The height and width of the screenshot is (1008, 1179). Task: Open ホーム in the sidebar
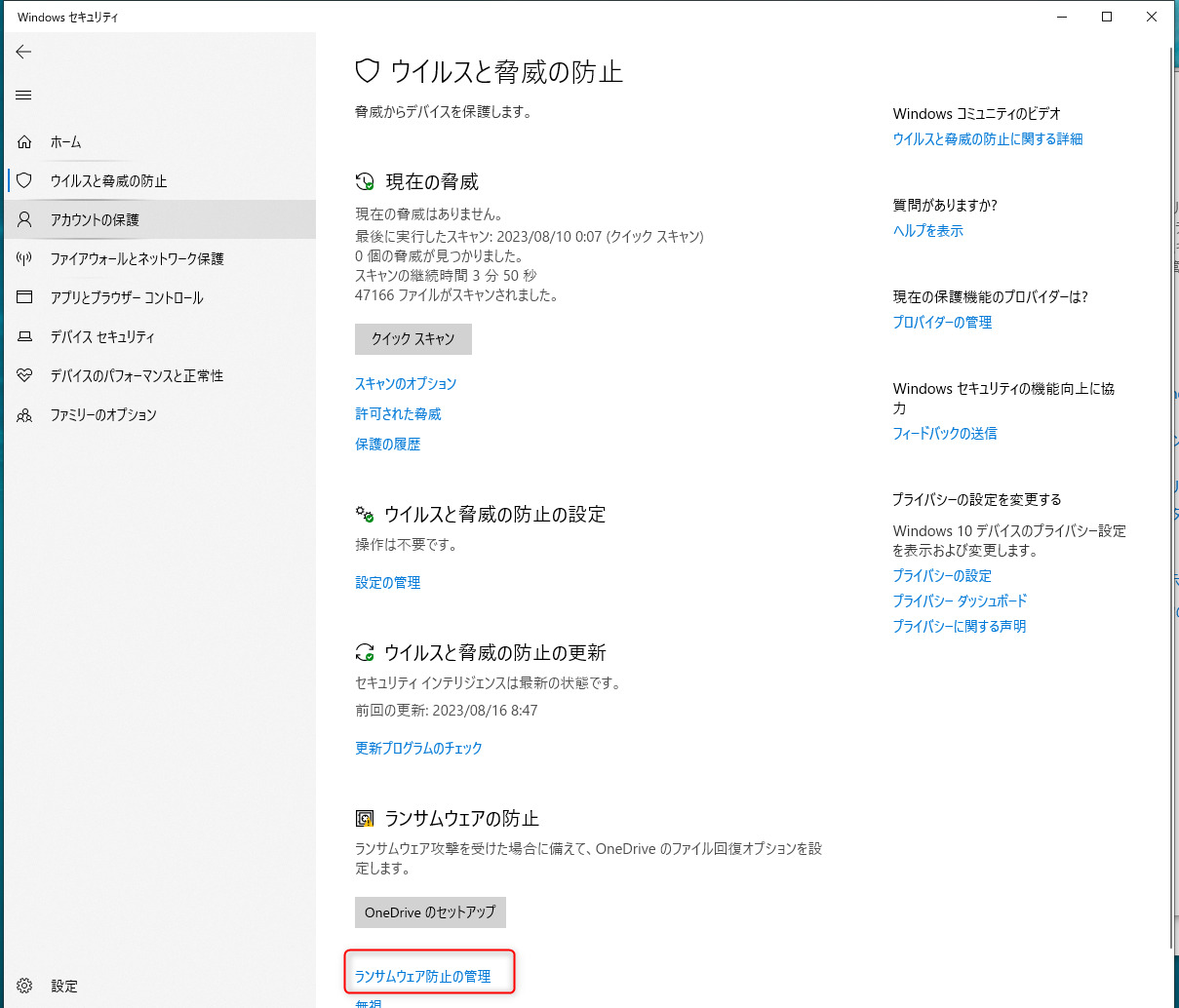pyautogui.click(x=160, y=142)
